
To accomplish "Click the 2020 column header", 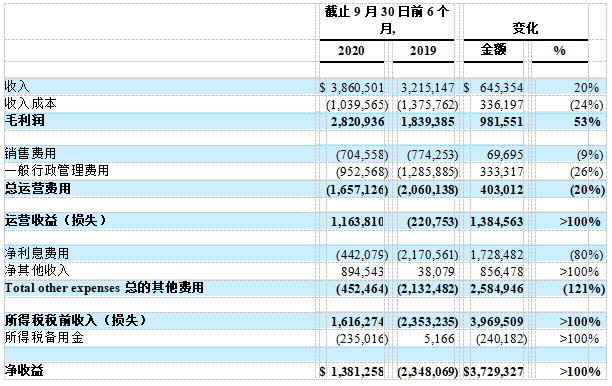I will pos(351,51).
